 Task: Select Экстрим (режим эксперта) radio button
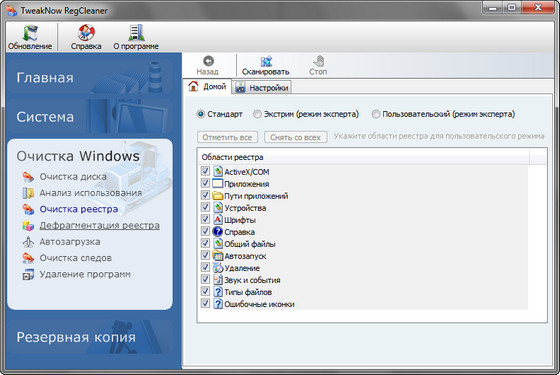coord(257,114)
